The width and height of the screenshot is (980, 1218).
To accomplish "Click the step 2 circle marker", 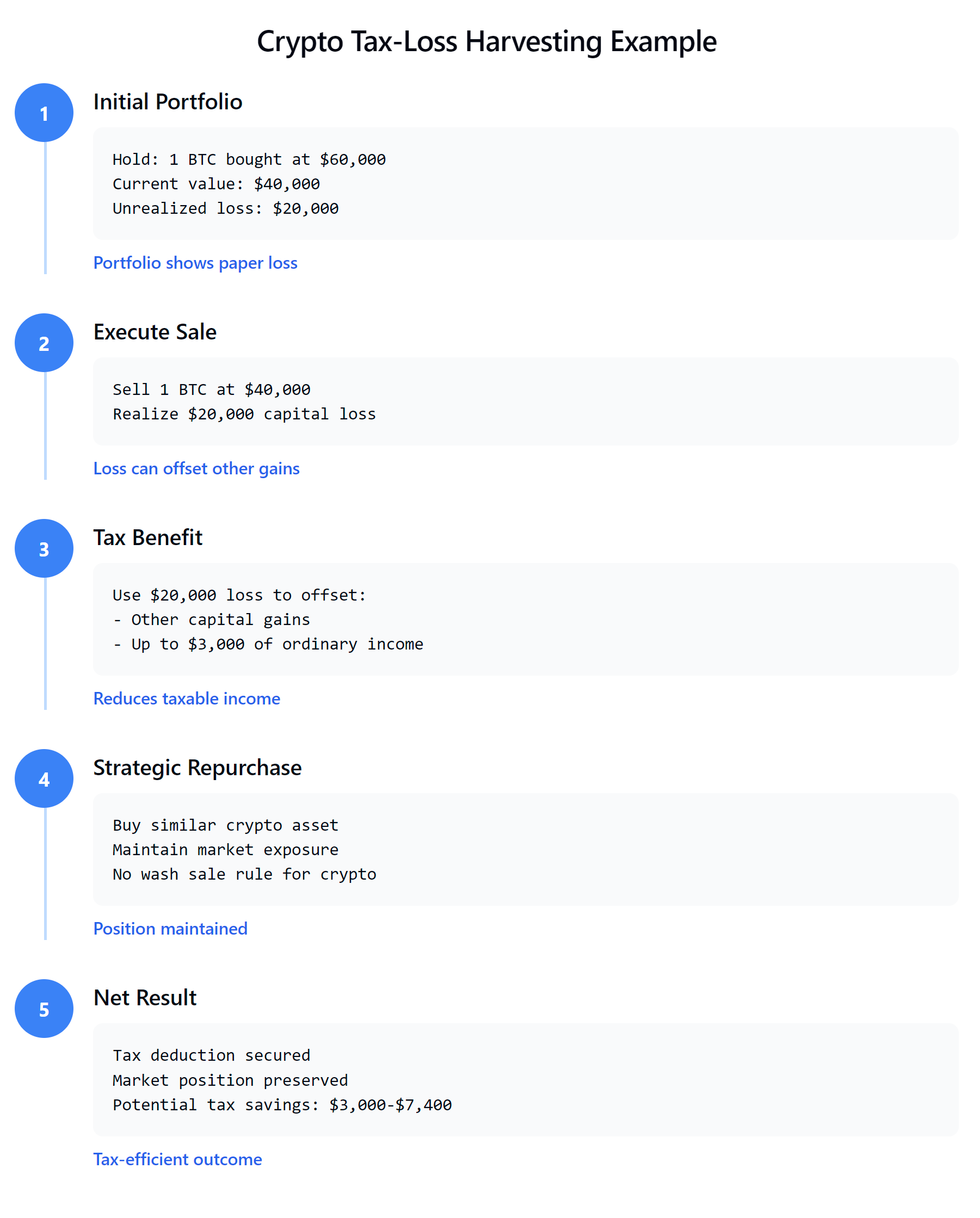I will tap(44, 343).
